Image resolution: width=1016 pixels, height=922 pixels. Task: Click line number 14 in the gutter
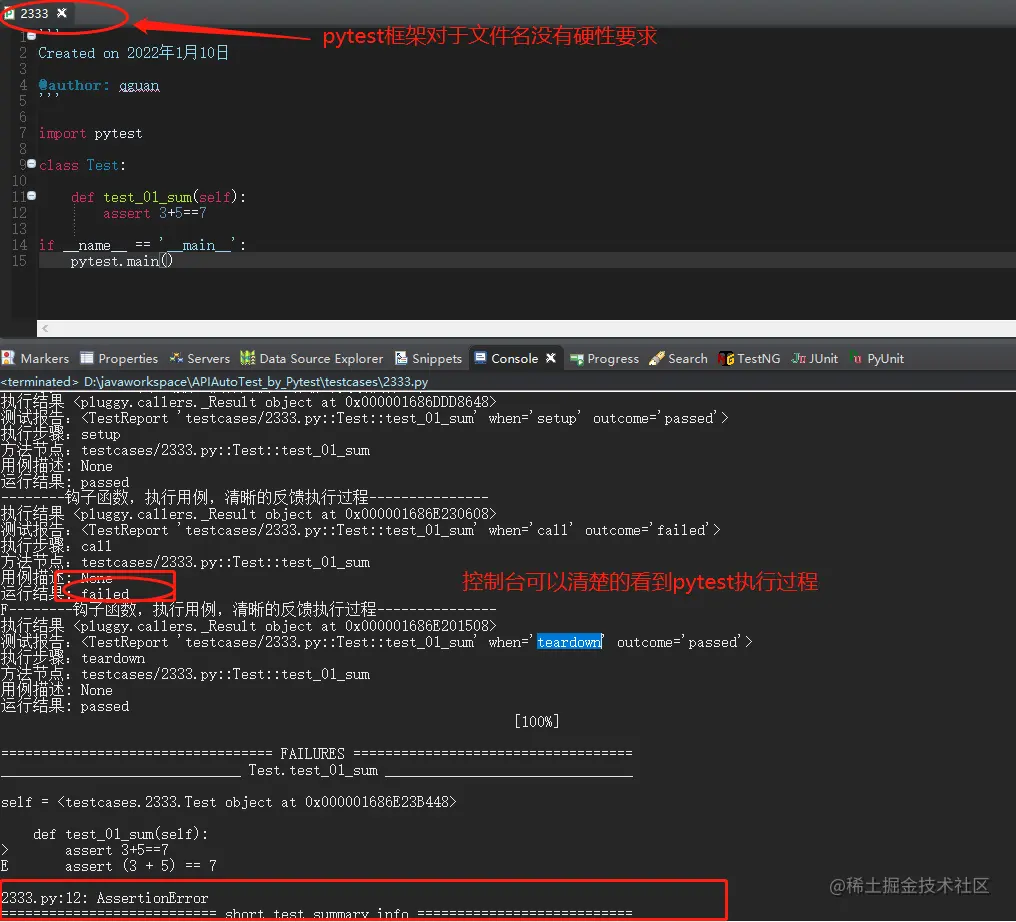pos(19,245)
